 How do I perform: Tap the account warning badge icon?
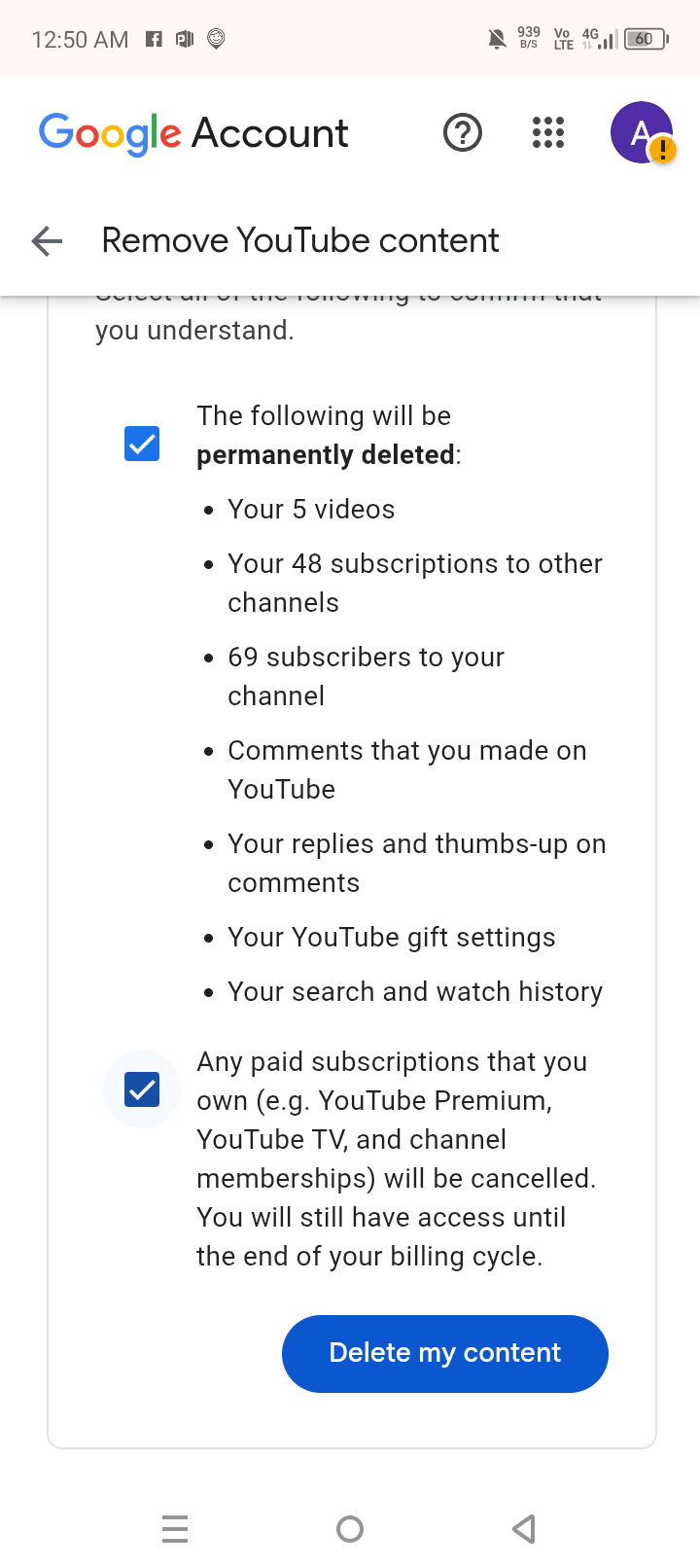coord(663,150)
